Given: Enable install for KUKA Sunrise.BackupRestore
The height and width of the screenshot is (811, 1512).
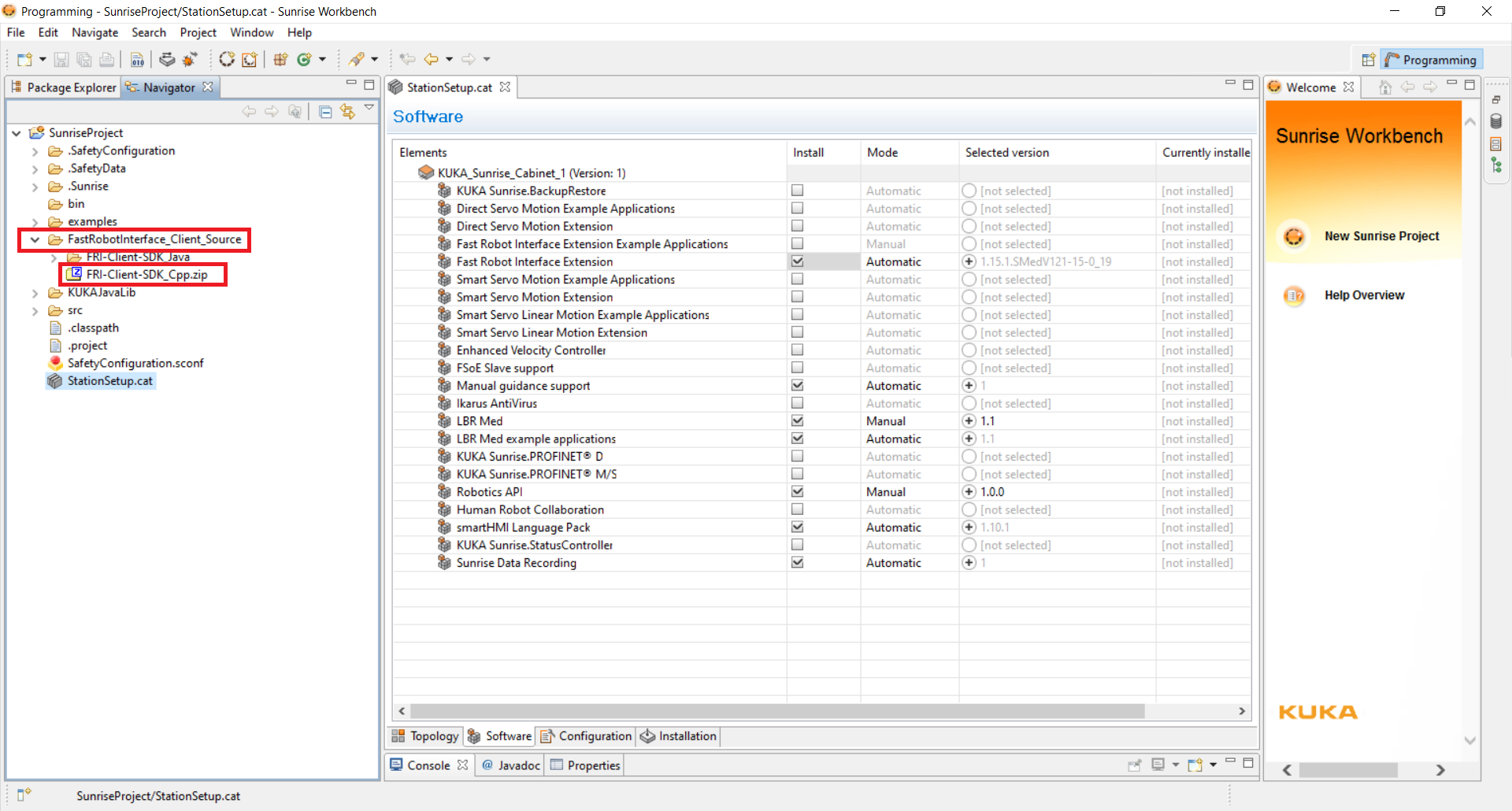Looking at the screenshot, I should click(798, 191).
